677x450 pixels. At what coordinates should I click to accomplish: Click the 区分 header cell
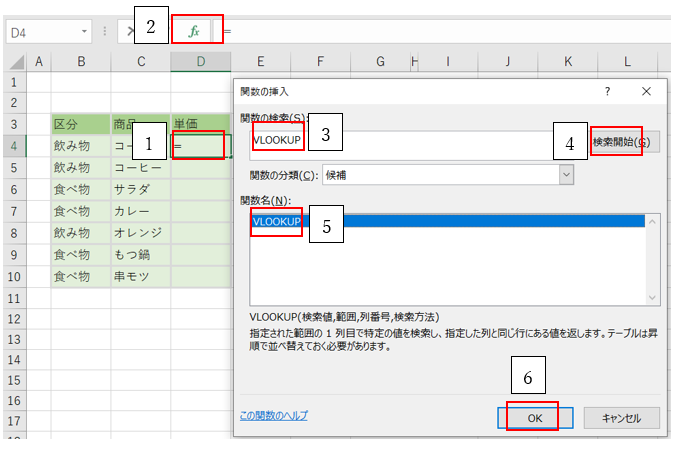click(81, 125)
